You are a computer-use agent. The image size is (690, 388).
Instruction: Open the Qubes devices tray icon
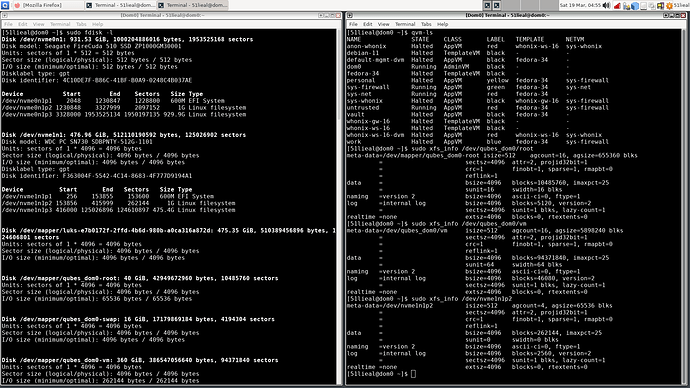point(626,6)
